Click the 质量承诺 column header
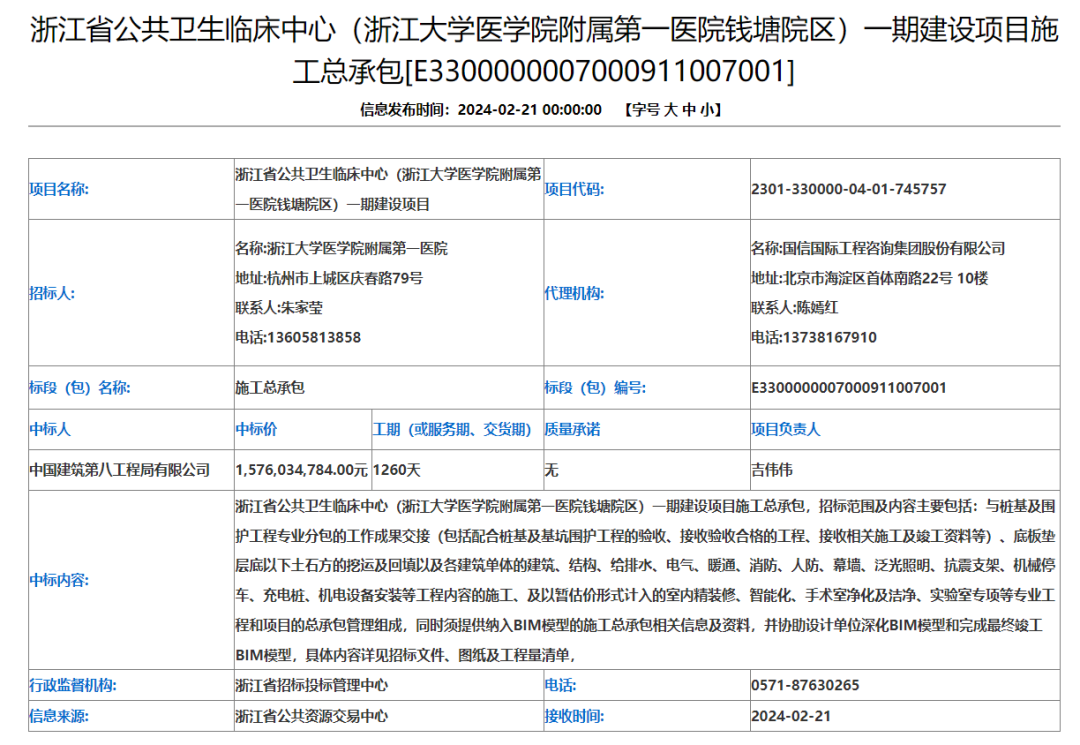Viewport: 1080px width, 745px height. [x=572, y=430]
